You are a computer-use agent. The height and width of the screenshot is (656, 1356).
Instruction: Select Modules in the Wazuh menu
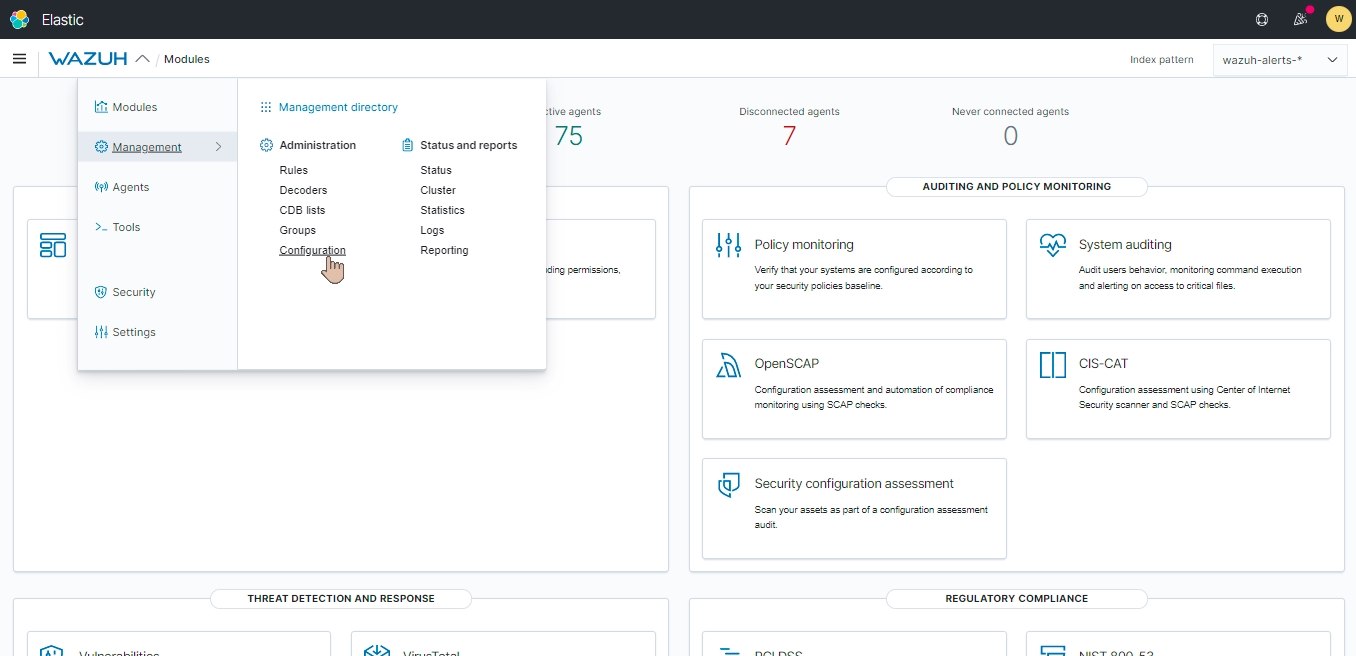tap(134, 107)
